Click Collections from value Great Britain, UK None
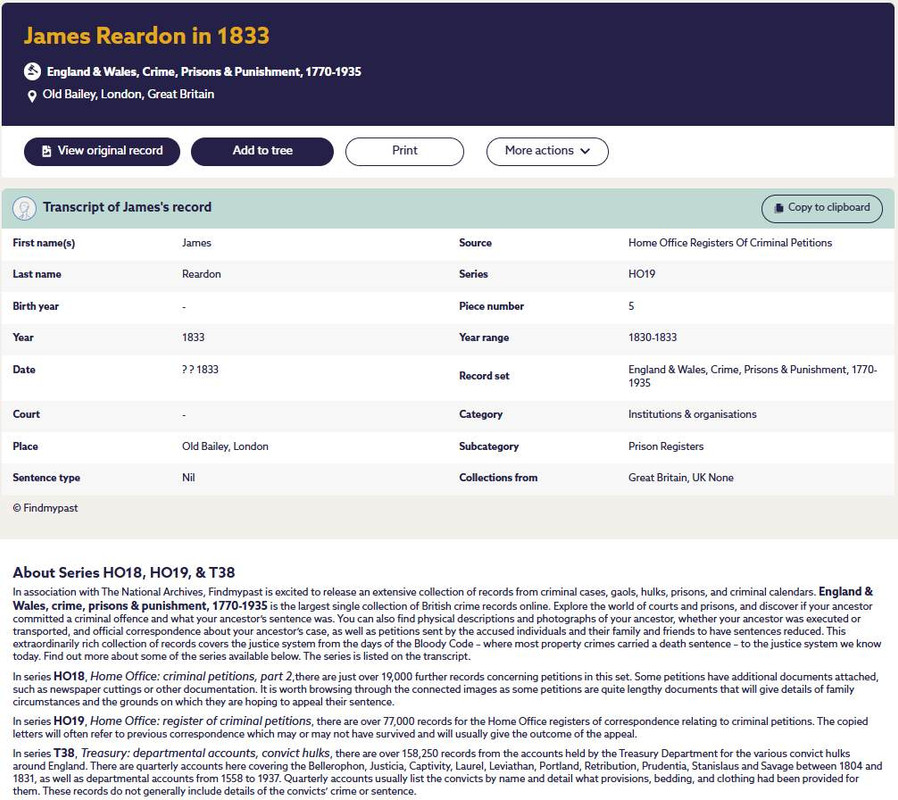This screenshot has height=800, width=898. pos(681,478)
